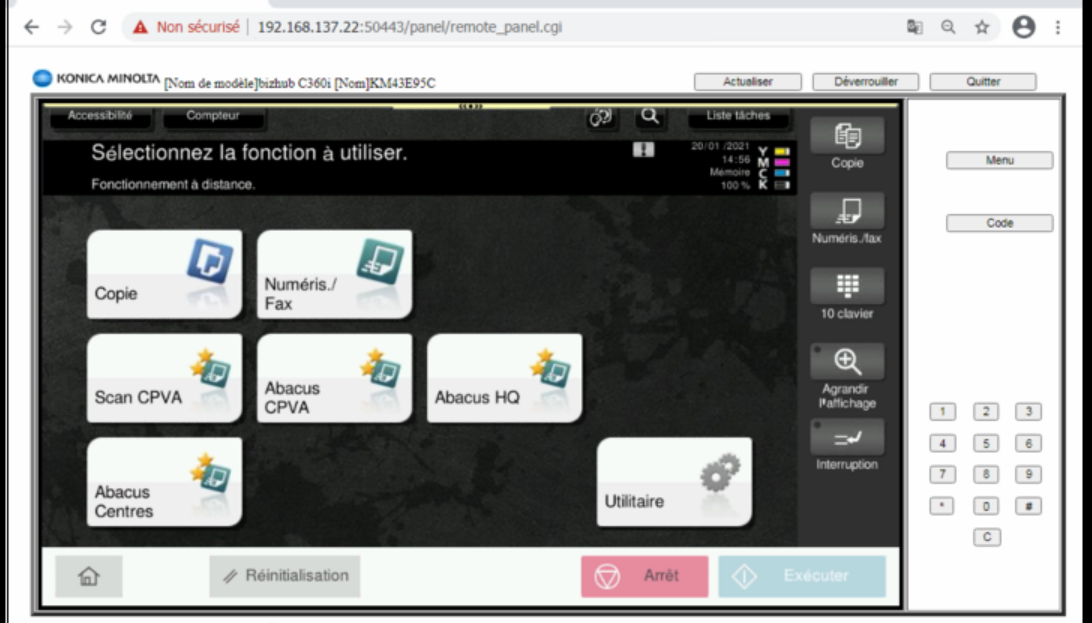Select the Scan CPVA shortcut tile
This screenshot has width=1092, height=623.
coord(164,378)
